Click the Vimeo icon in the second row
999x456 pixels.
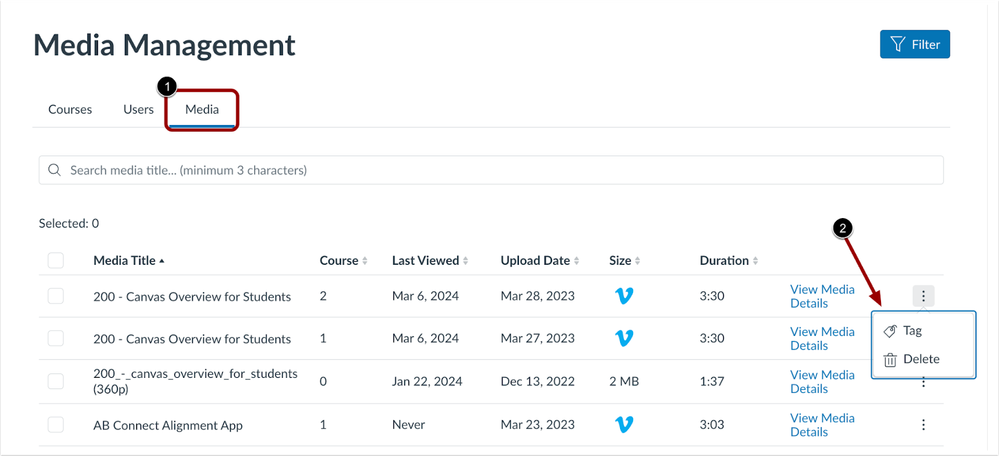624,339
